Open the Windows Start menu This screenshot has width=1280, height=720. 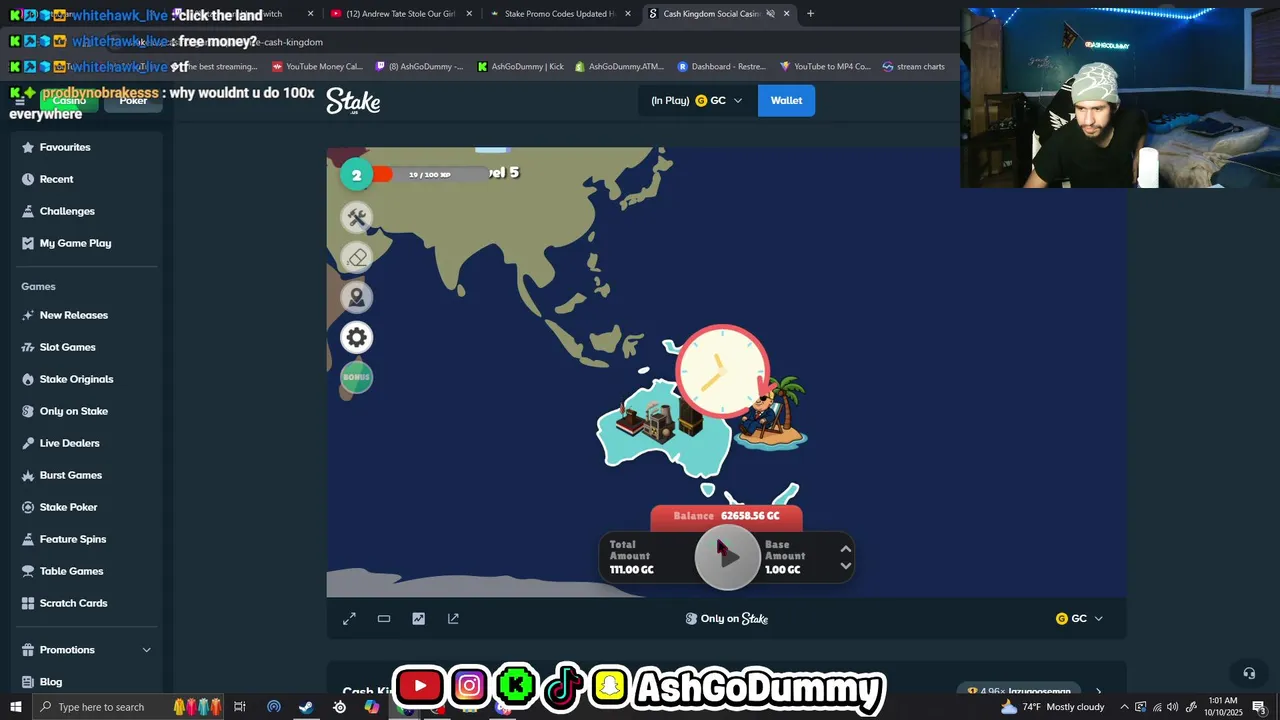coord(15,707)
